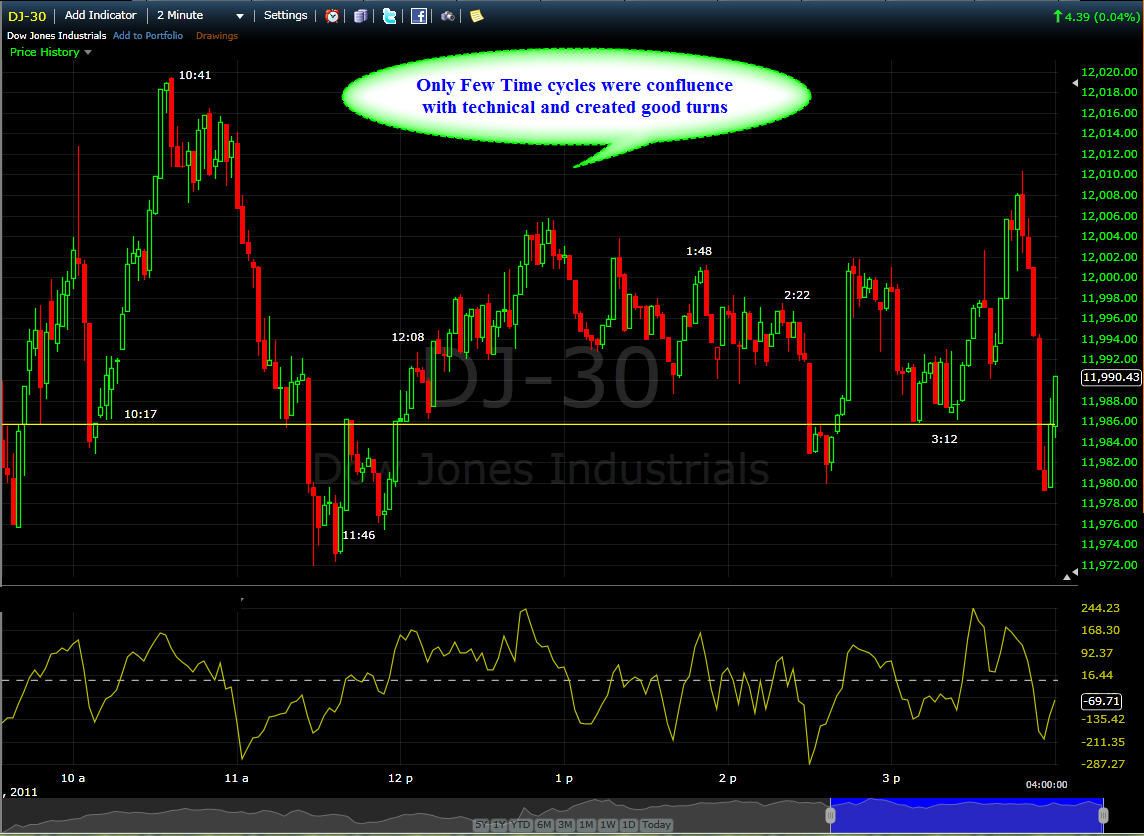Click the 244.23 indicator axis label
The width and height of the screenshot is (1144, 836).
[1100, 608]
